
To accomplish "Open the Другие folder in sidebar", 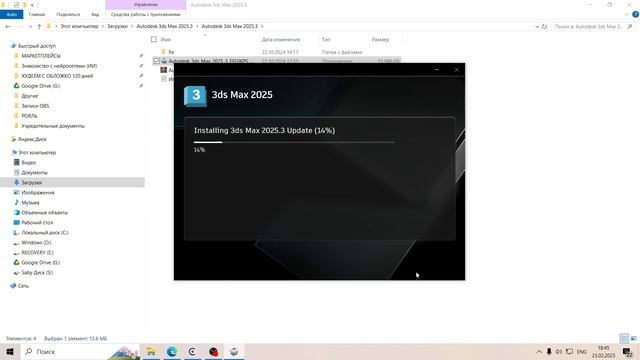I will click(x=30, y=96).
